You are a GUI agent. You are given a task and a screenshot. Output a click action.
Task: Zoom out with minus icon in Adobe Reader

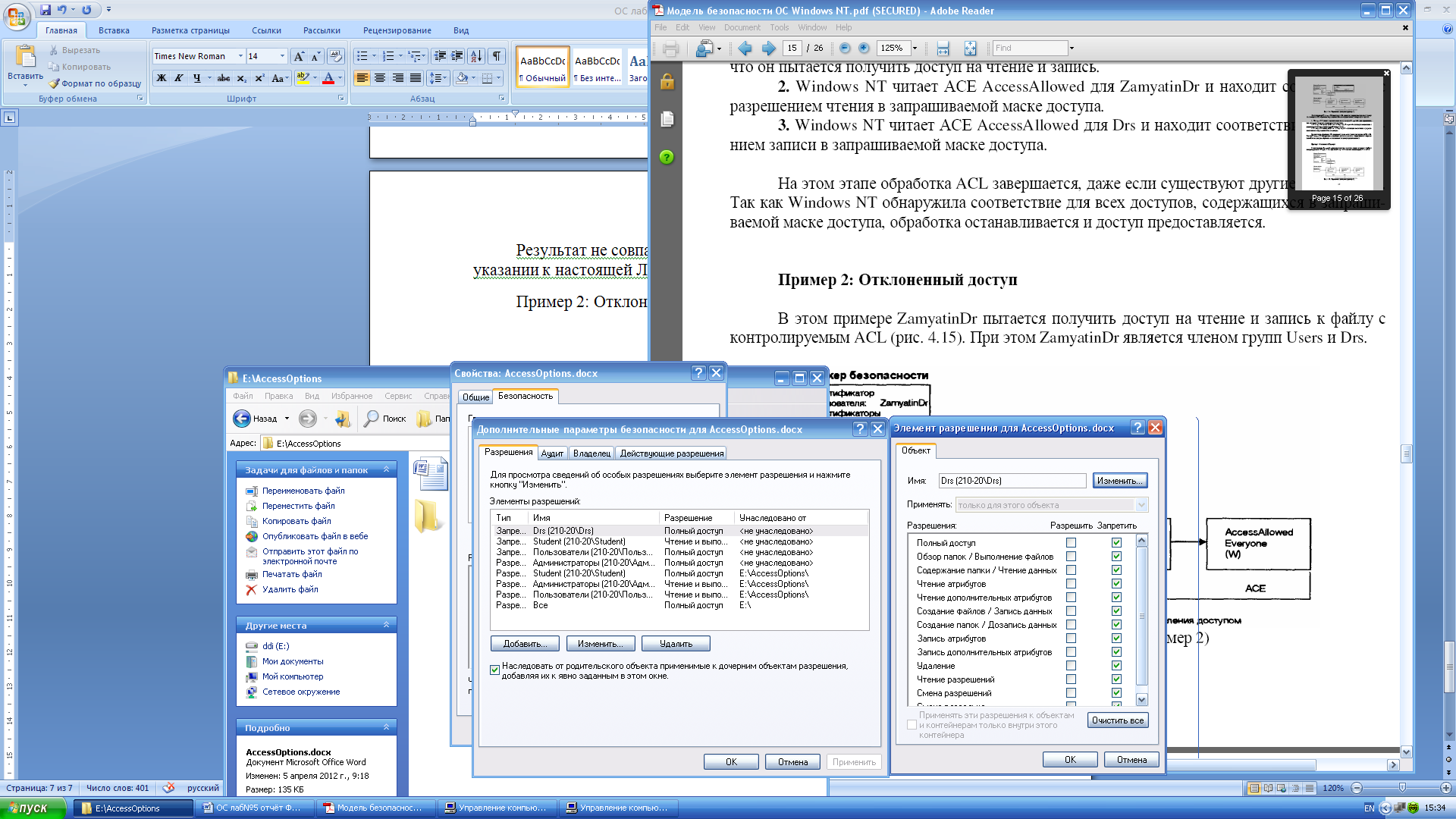(845, 49)
